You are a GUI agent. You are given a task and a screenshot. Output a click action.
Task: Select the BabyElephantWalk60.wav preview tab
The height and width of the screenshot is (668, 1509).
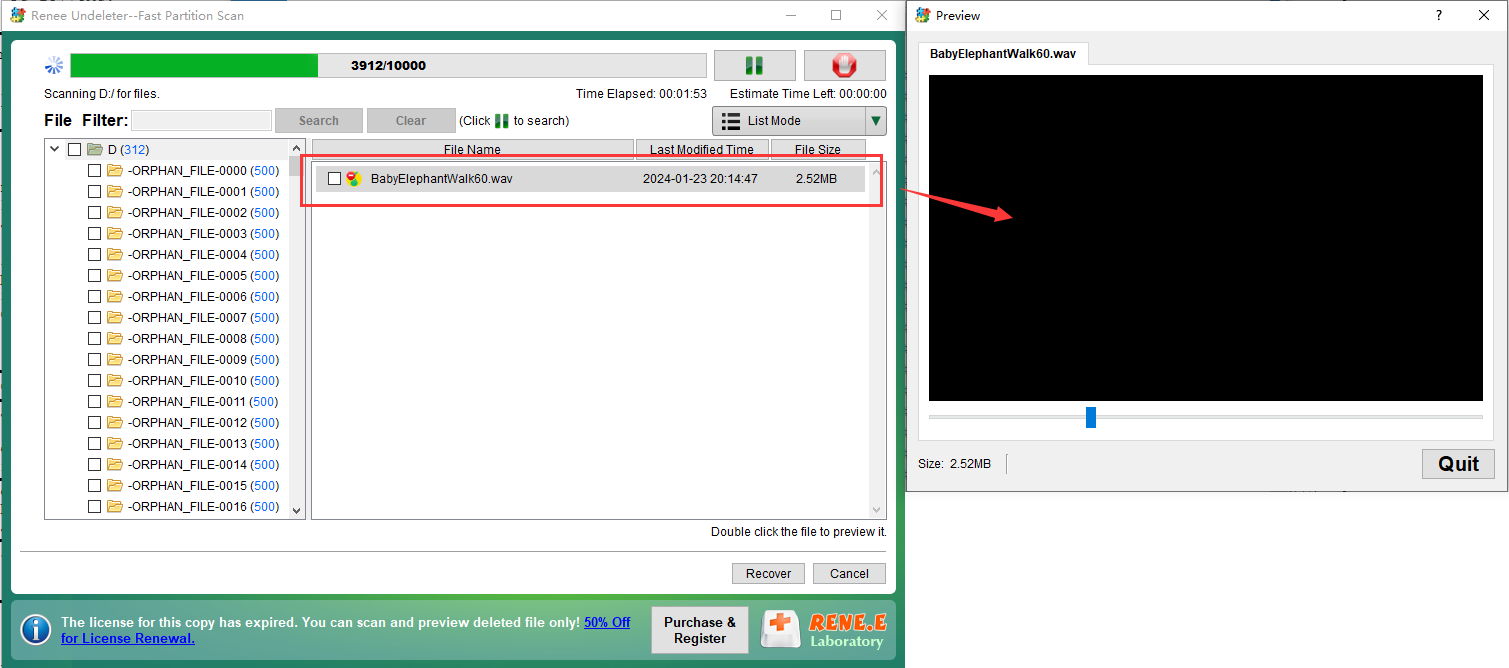point(1003,54)
